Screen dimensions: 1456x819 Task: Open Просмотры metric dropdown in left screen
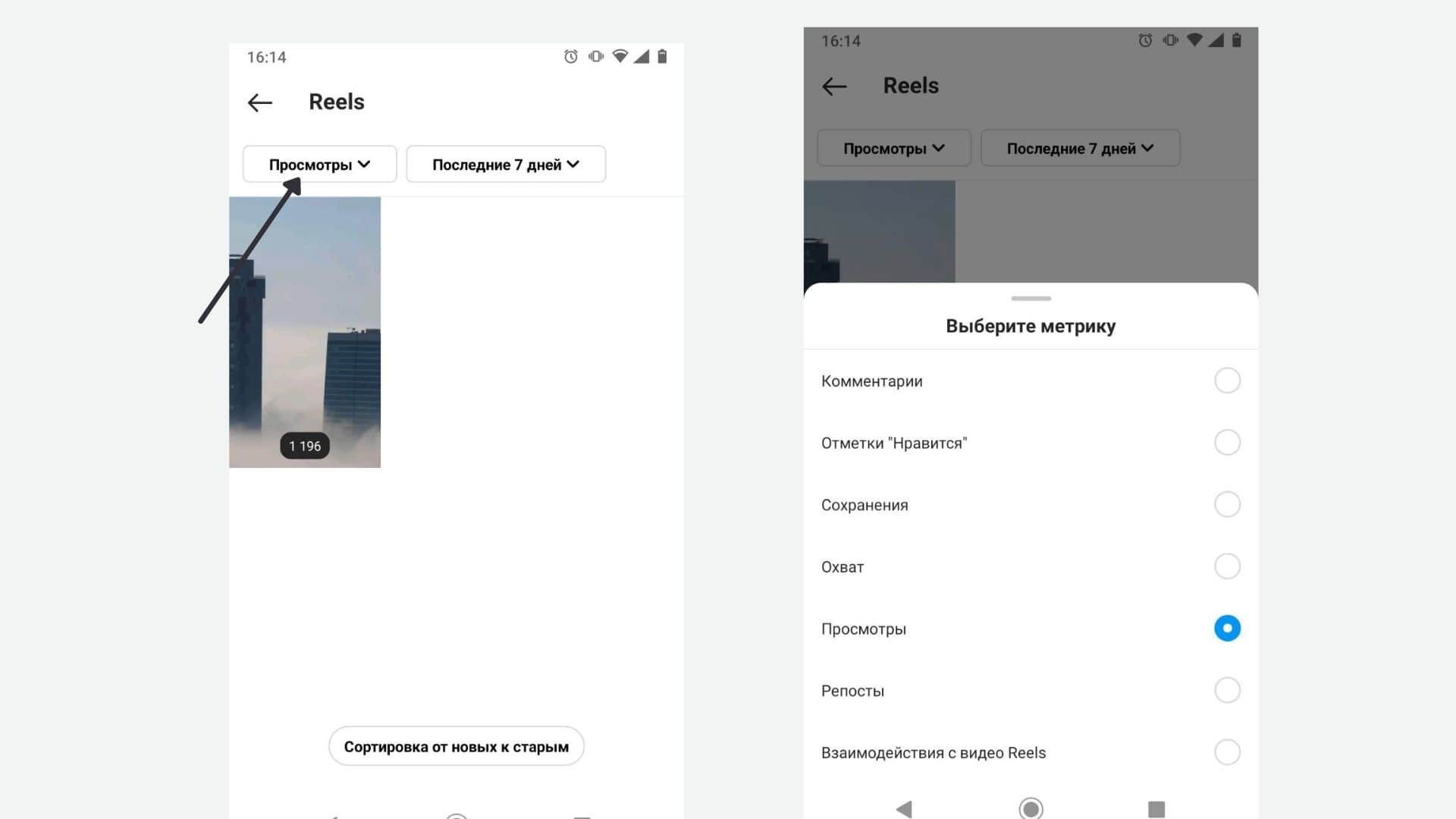pos(319,164)
